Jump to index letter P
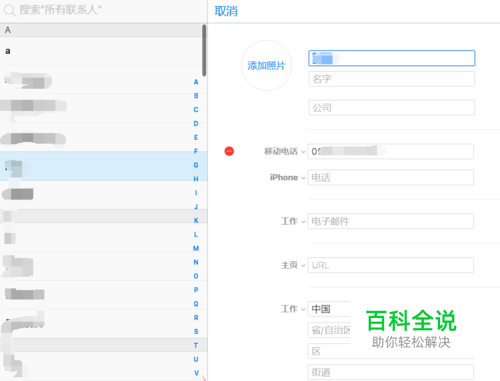The image size is (500, 381). [196, 290]
